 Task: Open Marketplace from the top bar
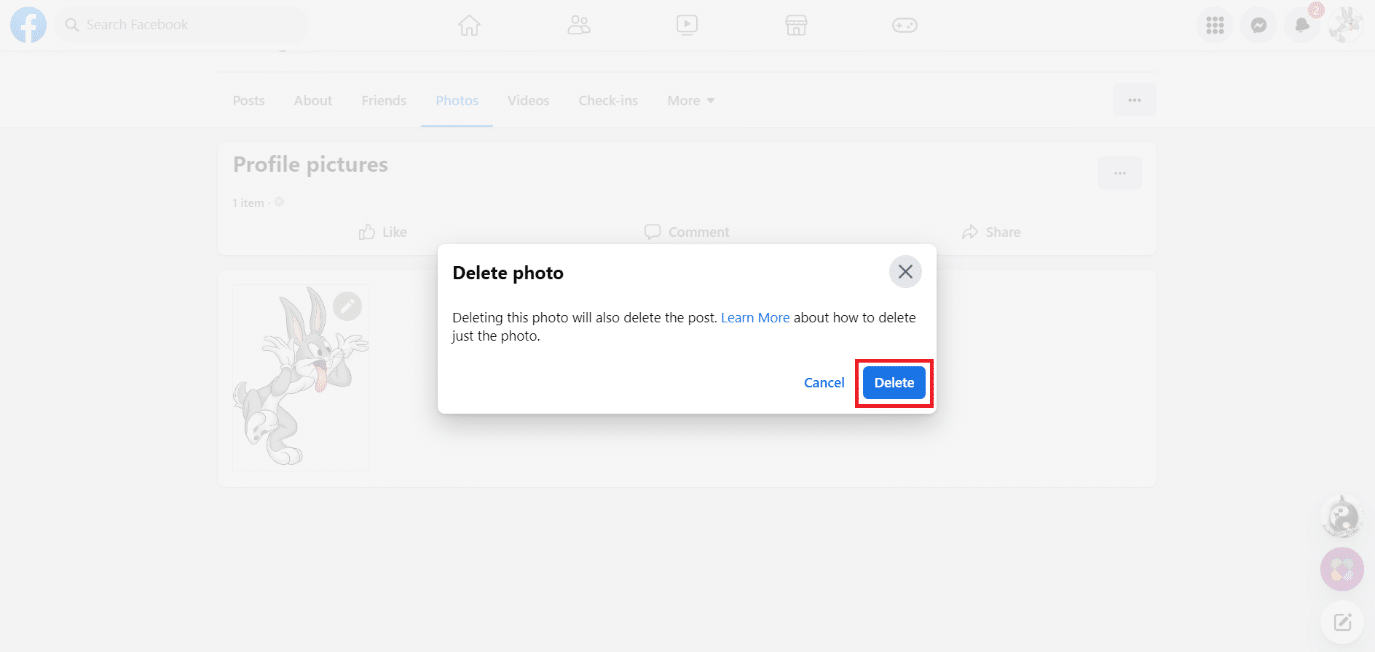coord(796,24)
